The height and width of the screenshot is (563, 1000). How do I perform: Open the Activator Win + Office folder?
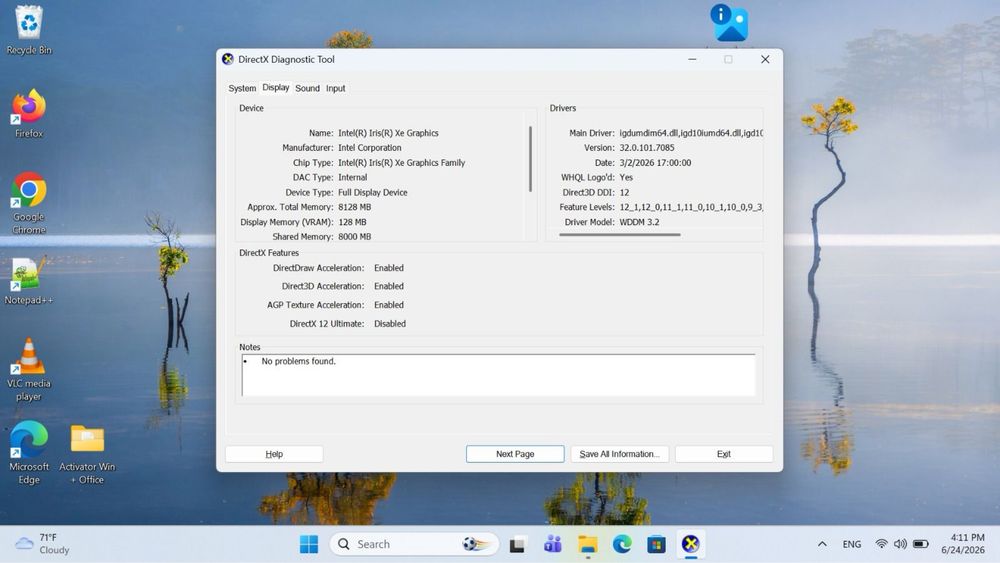87,454
